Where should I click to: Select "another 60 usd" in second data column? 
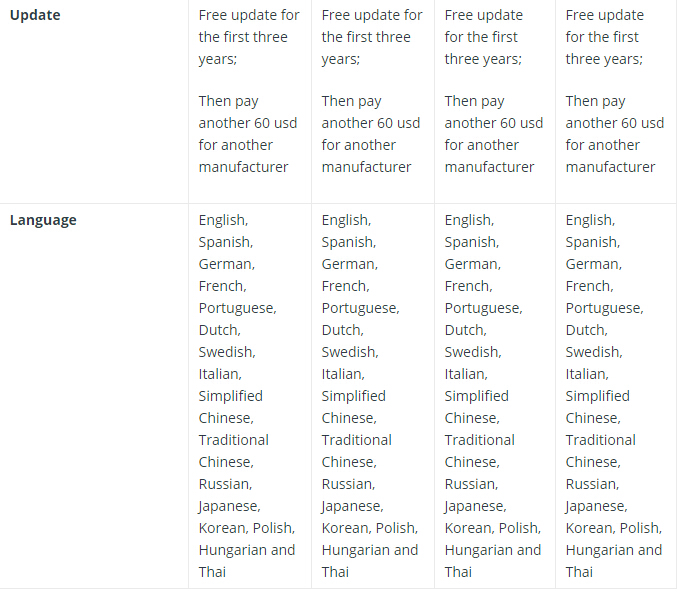point(371,123)
